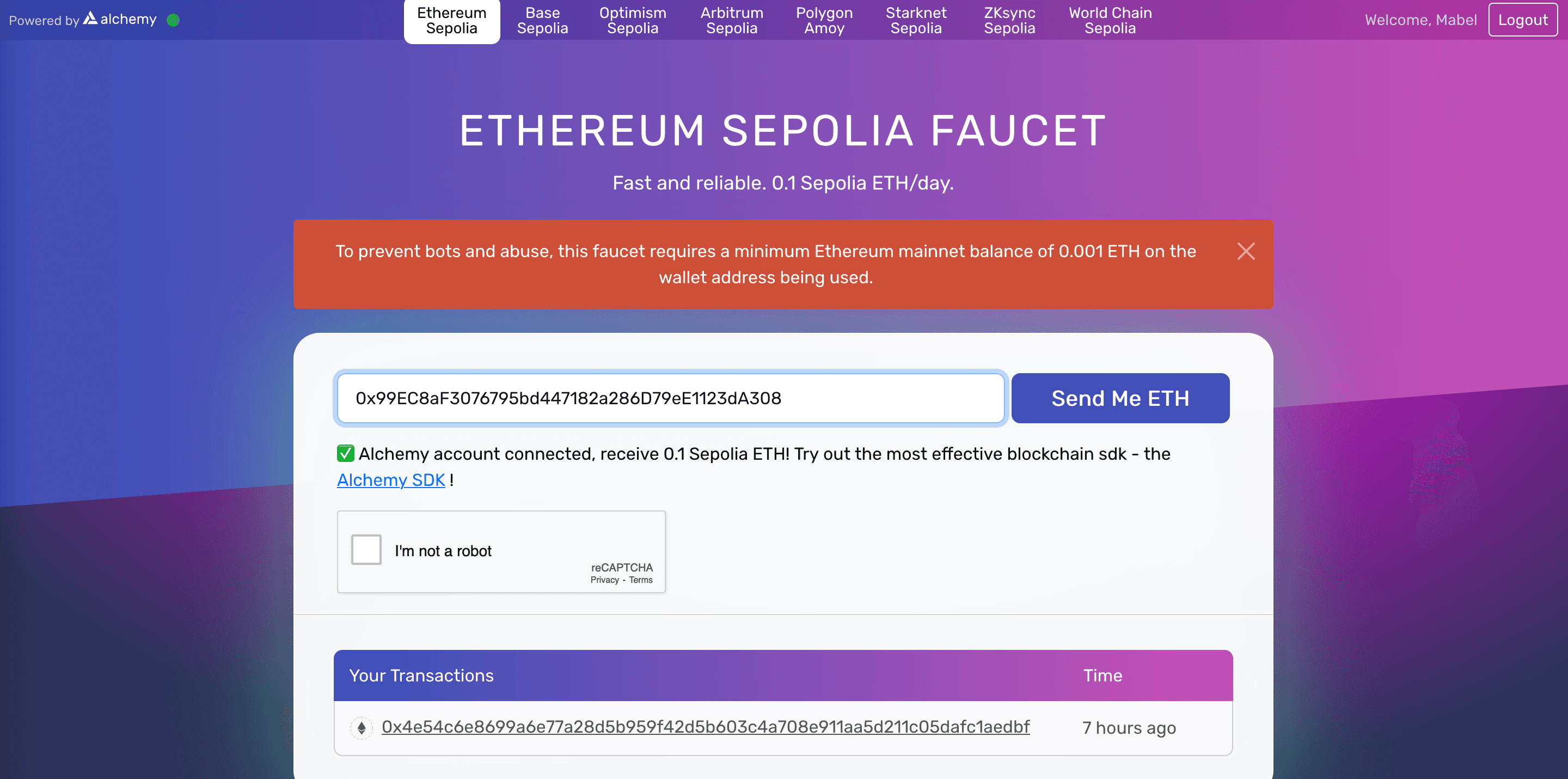Check the I'm not a robot box
The image size is (1568, 779).
[366, 549]
